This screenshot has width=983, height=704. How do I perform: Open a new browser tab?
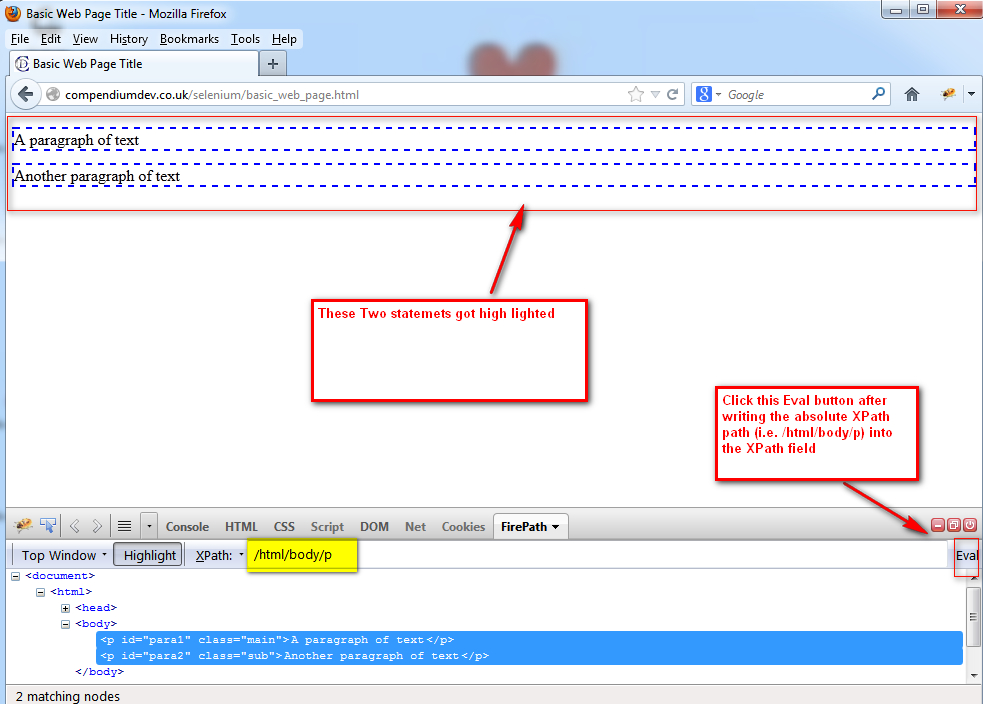tap(272, 61)
